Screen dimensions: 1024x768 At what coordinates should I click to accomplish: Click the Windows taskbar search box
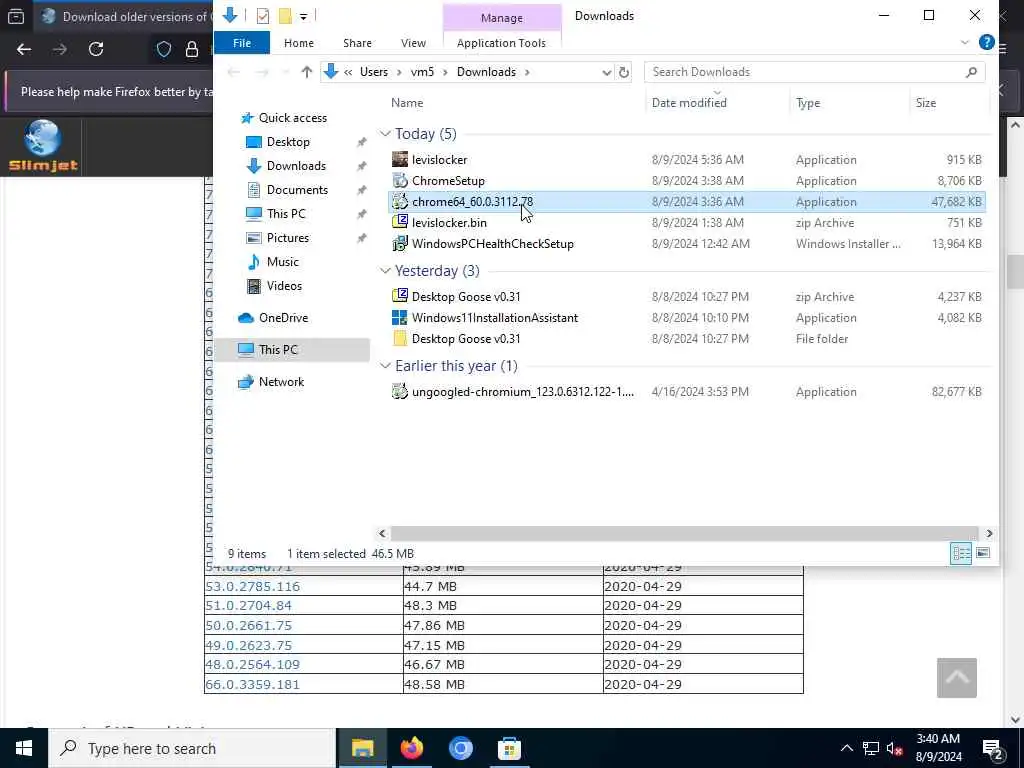(193, 748)
